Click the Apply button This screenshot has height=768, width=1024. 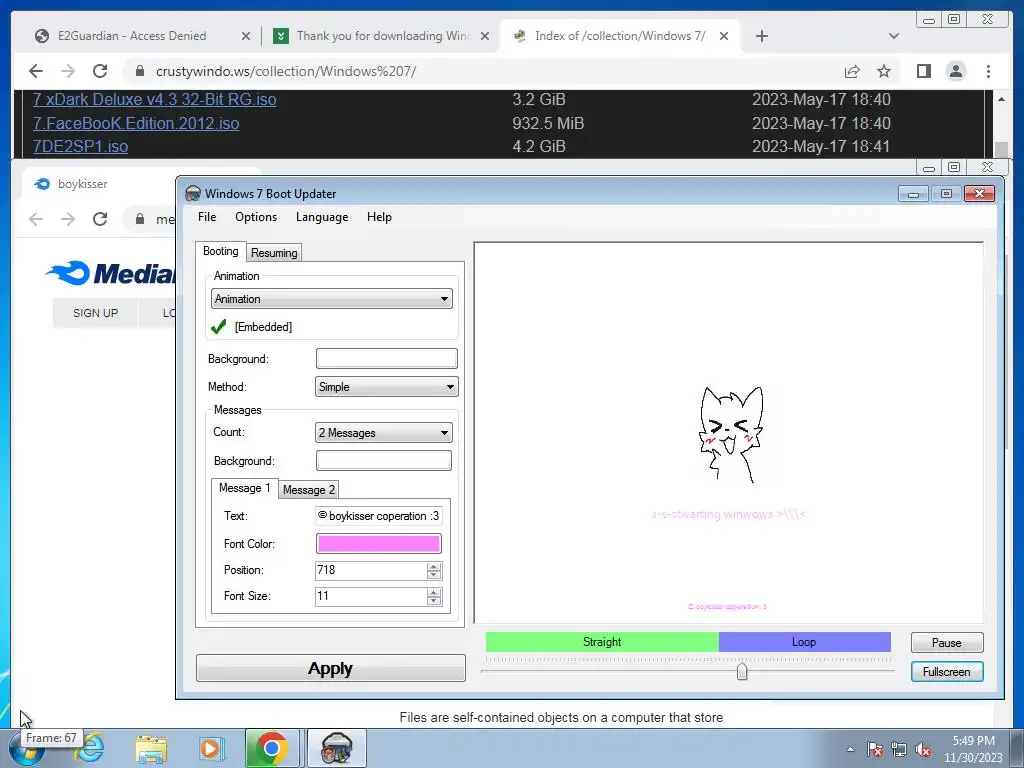tap(330, 668)
